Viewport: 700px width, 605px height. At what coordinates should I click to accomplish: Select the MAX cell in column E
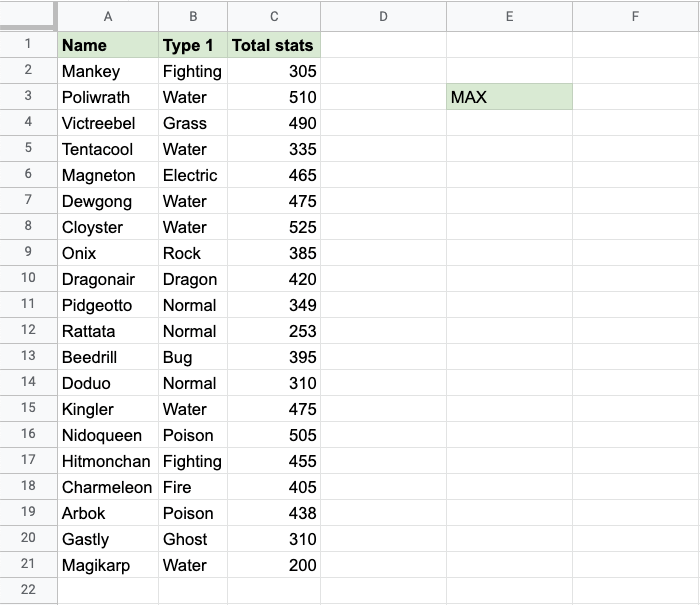(509, 97)
